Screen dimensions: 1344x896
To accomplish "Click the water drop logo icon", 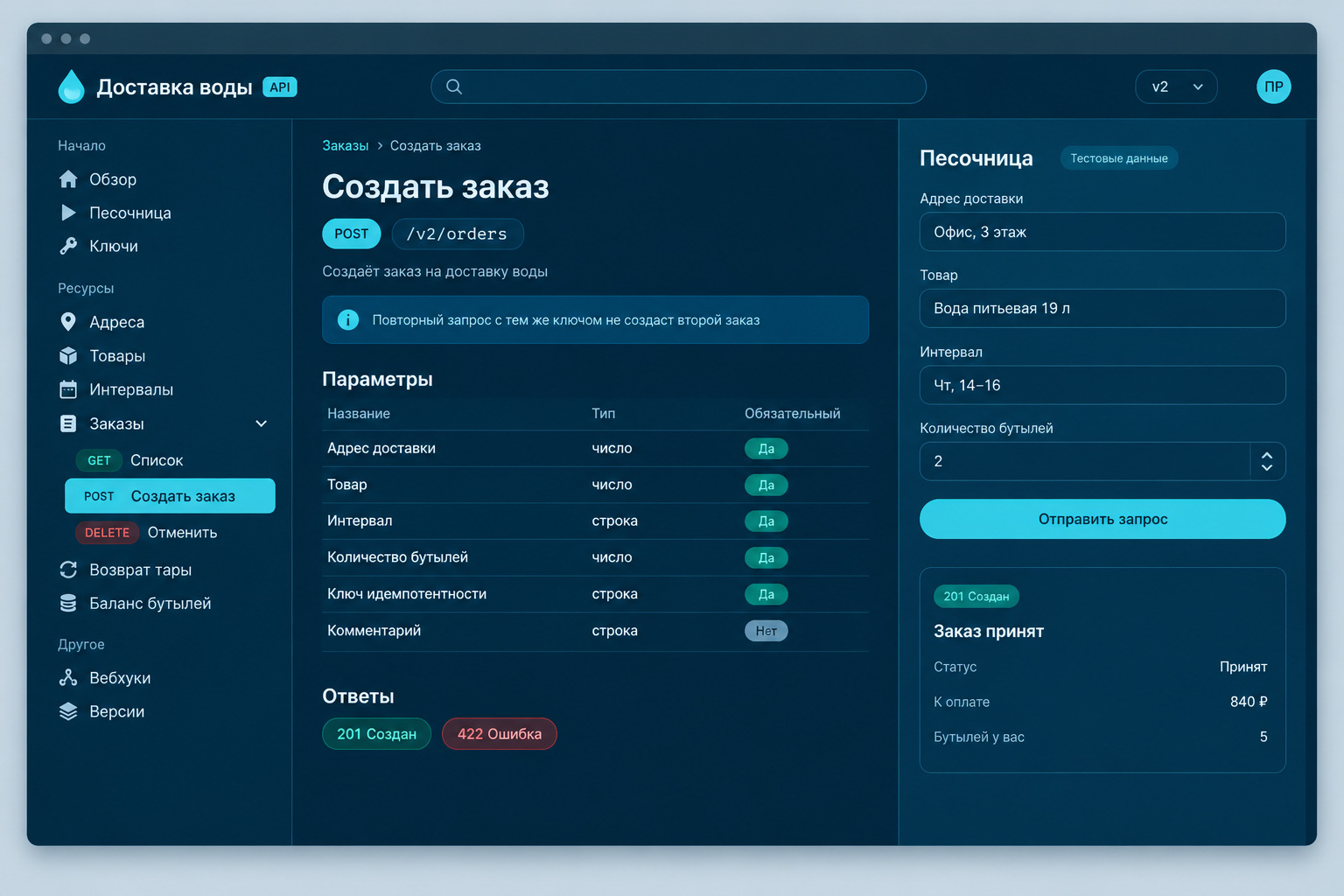I will point(71,87).
